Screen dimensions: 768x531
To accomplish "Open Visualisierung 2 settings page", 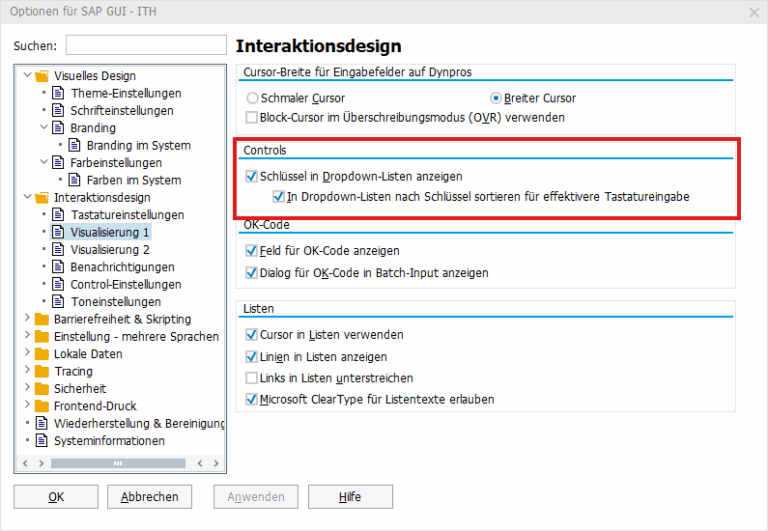I will tap(110, 250).
